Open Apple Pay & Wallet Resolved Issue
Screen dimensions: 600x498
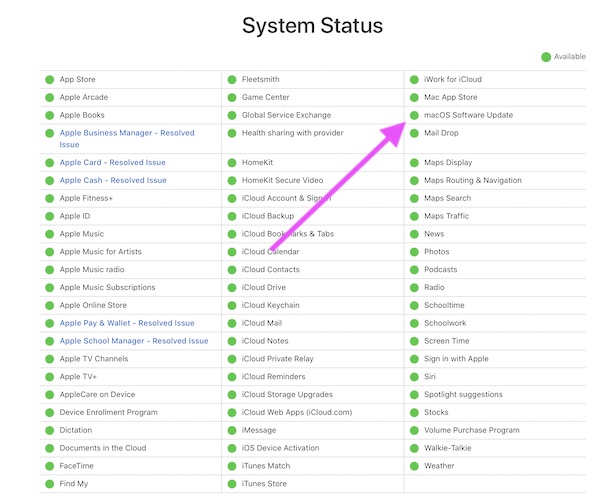point(127,323)
